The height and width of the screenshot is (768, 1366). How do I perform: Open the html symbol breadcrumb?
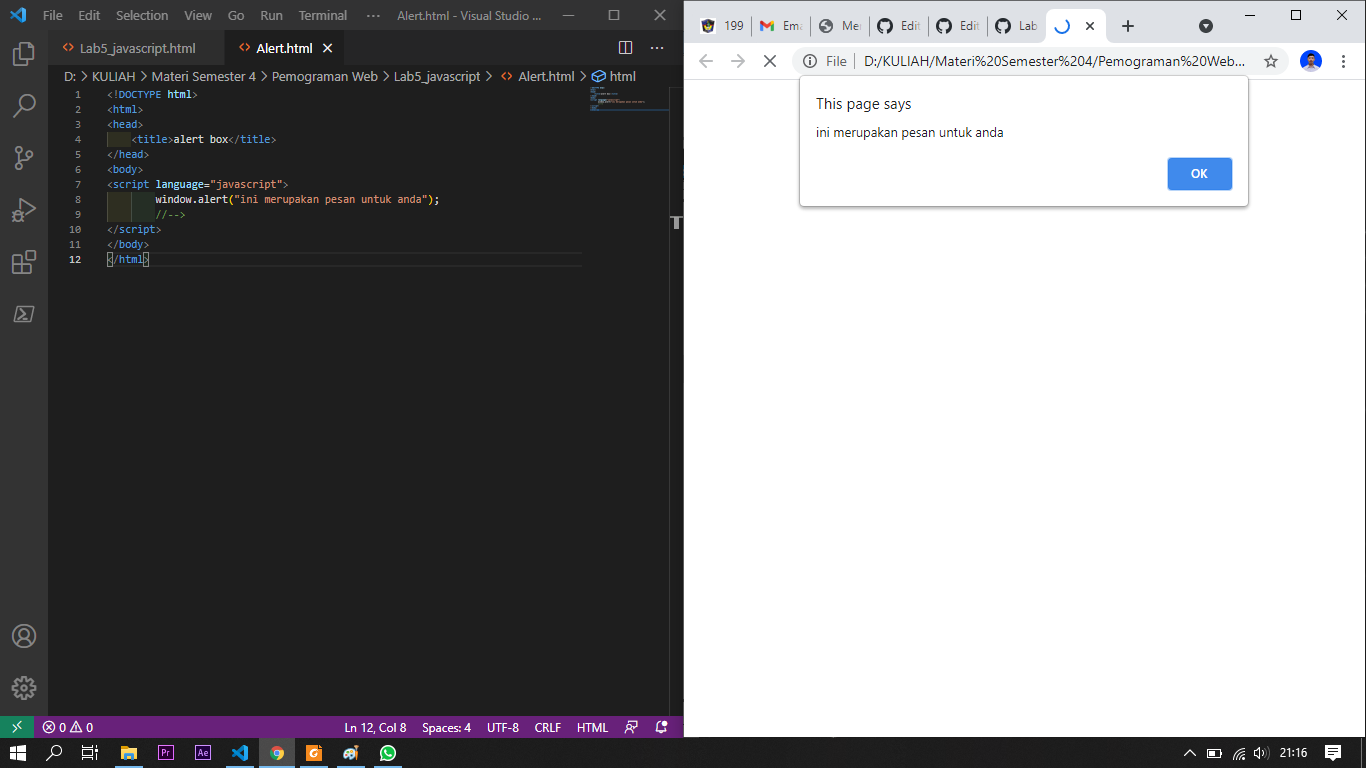pos(614,76)
